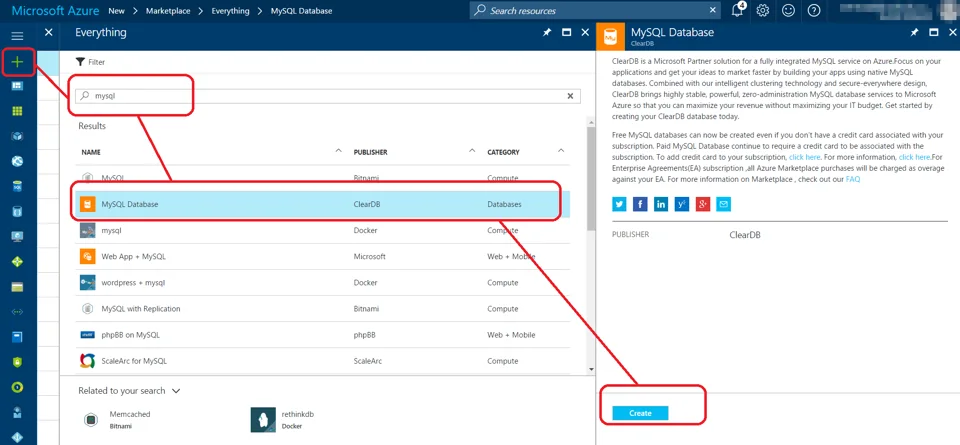Open the cube Resource groups sidebar icon

click(x=17, y=136)
